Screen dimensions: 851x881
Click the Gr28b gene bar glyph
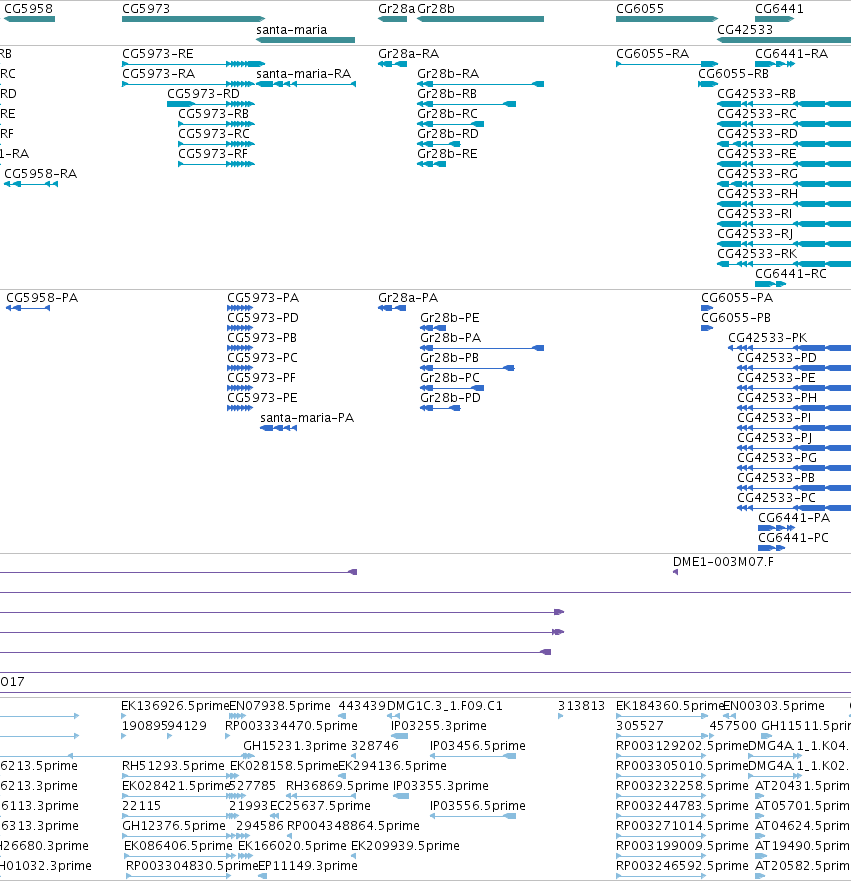click(x=480, y=19)
